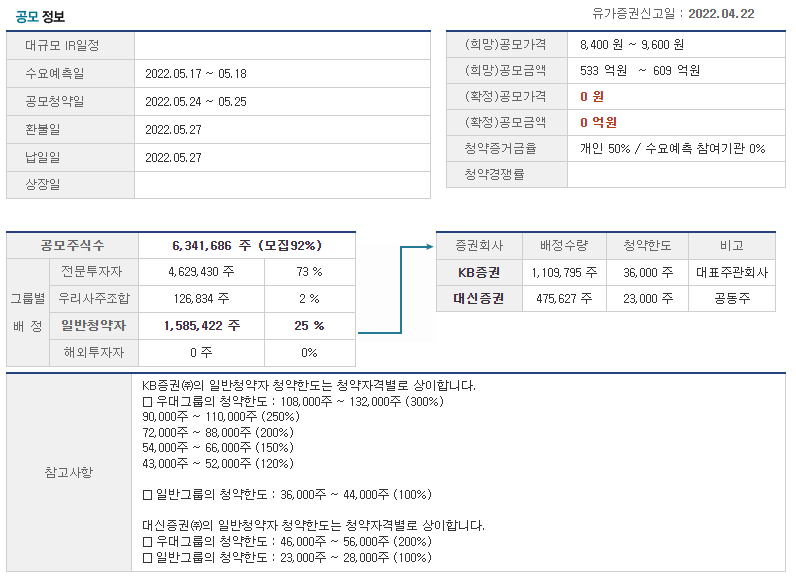Click the 청약경쟁률 label

pyautogui.click(x=494, y=174)
